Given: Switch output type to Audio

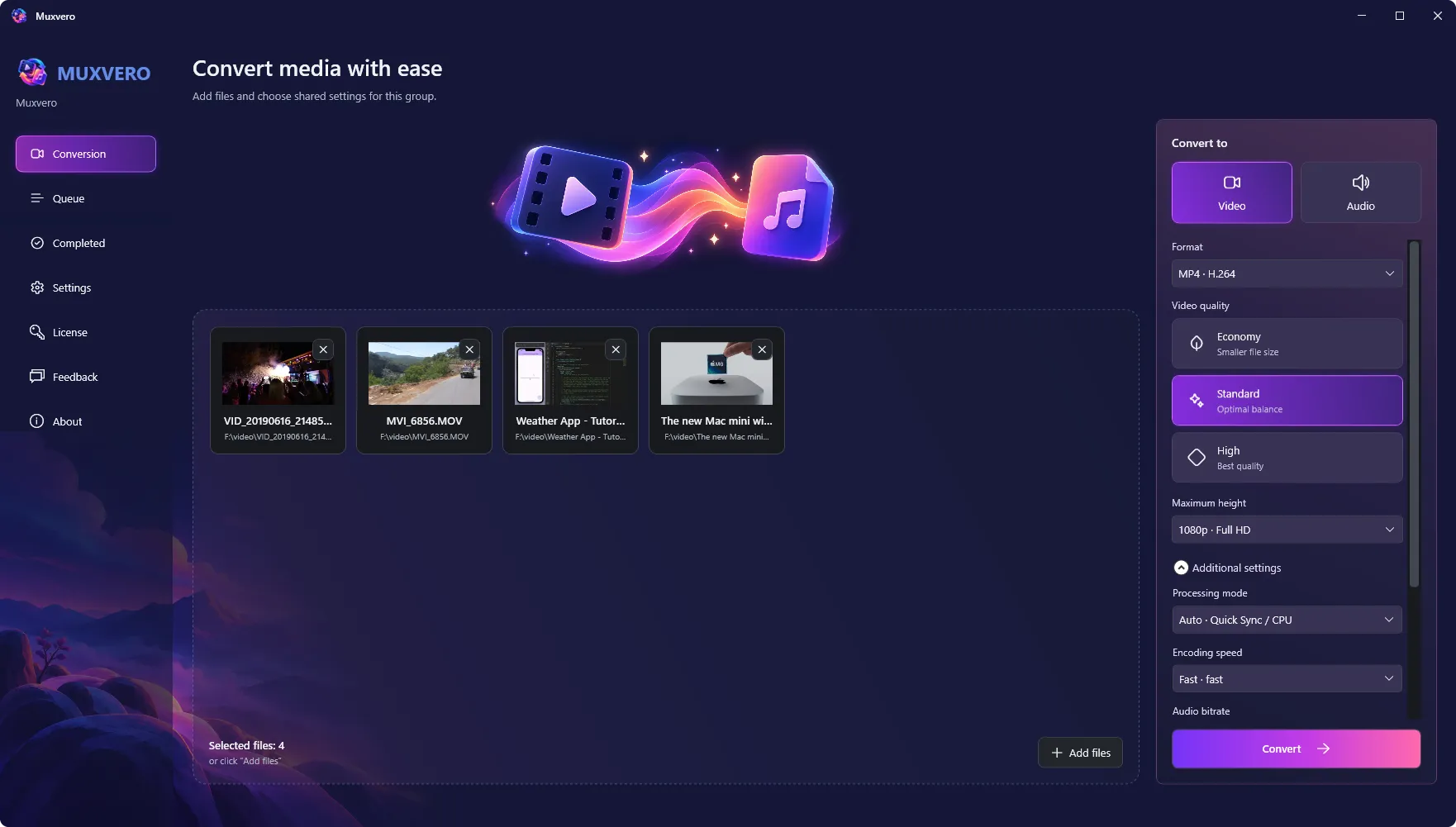Looking at the screenshot, I should 1360,192.
